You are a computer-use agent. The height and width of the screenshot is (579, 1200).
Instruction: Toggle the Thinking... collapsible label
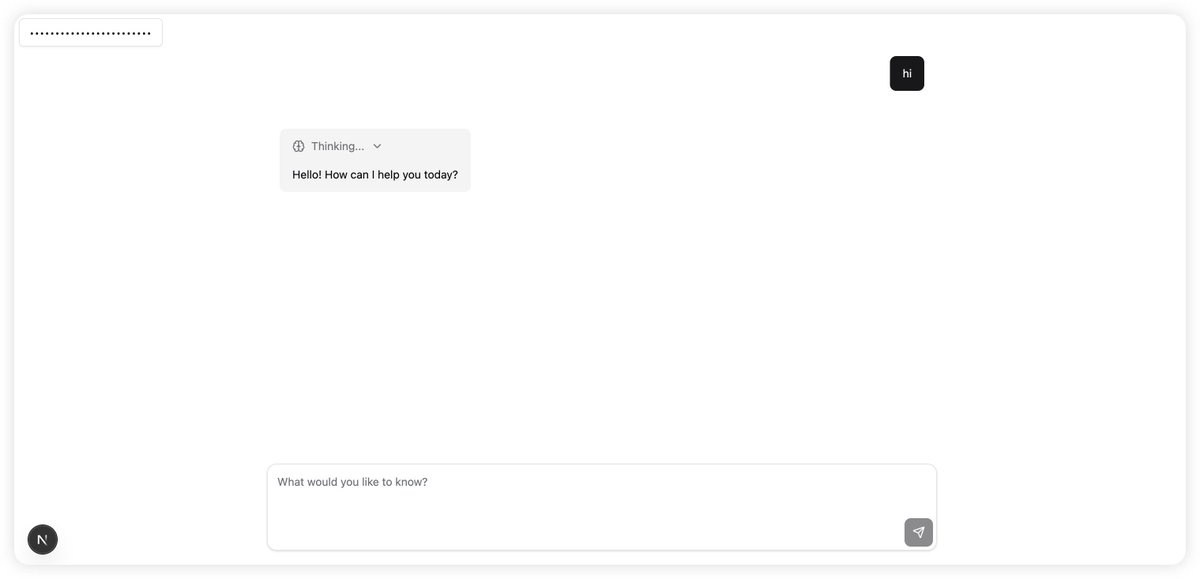coord(337,146)
